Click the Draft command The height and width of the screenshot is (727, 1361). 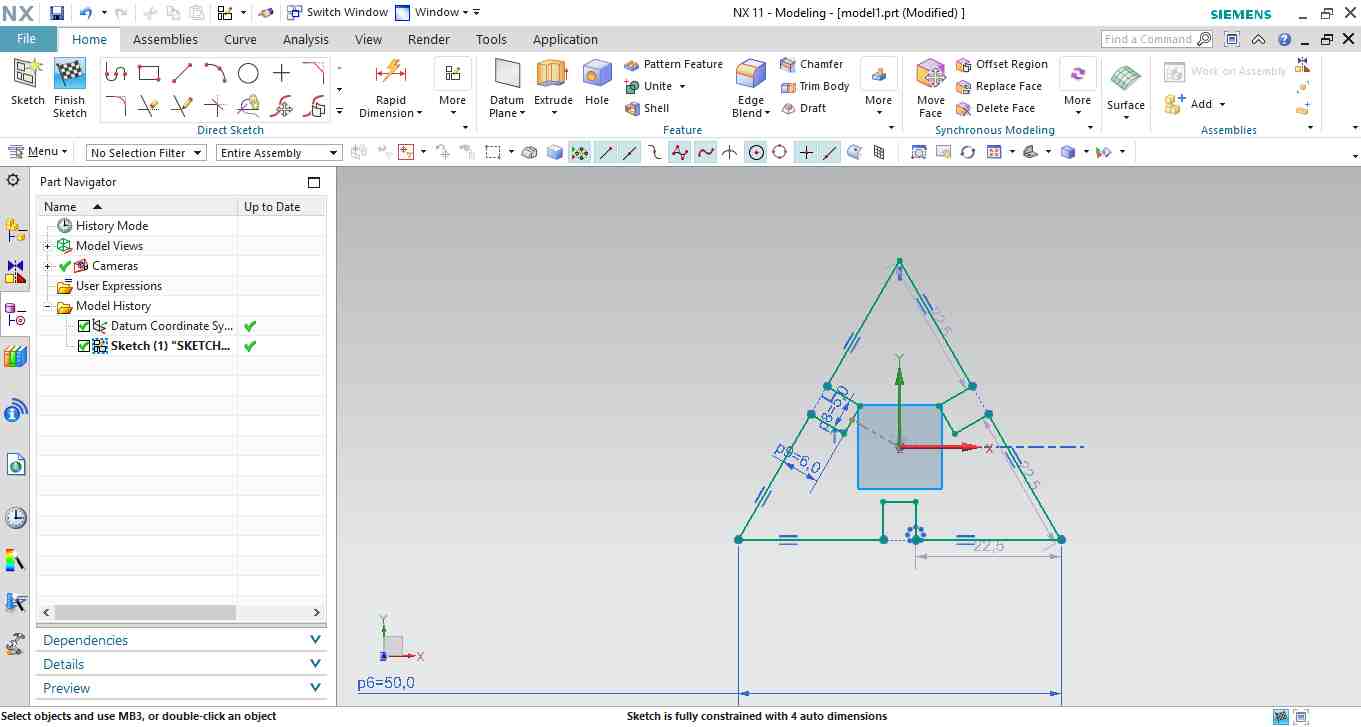click(803, 108)
